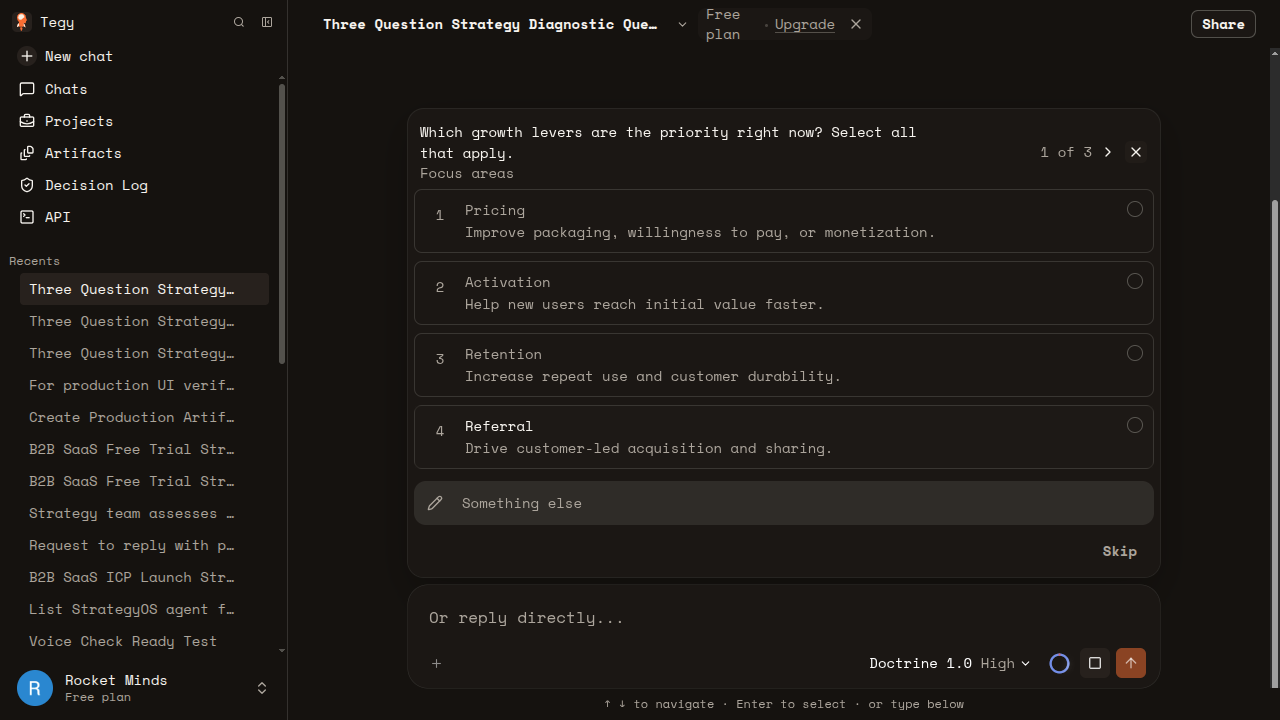Image resolution: width=1280 pixels, height=720 pixels.
Task: Open recent chat Request to reply with p…
Action: (x=144, y=545)
